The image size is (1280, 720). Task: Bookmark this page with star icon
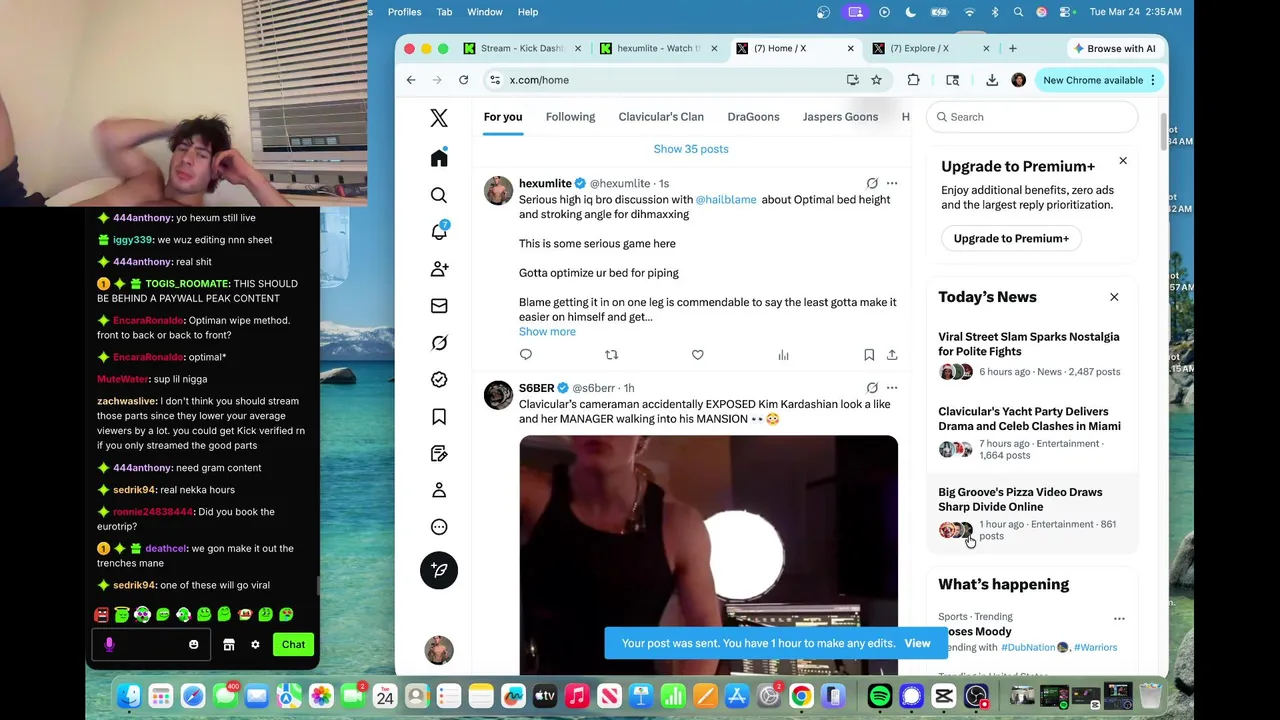pyautogui.click(x=876, y=80)
